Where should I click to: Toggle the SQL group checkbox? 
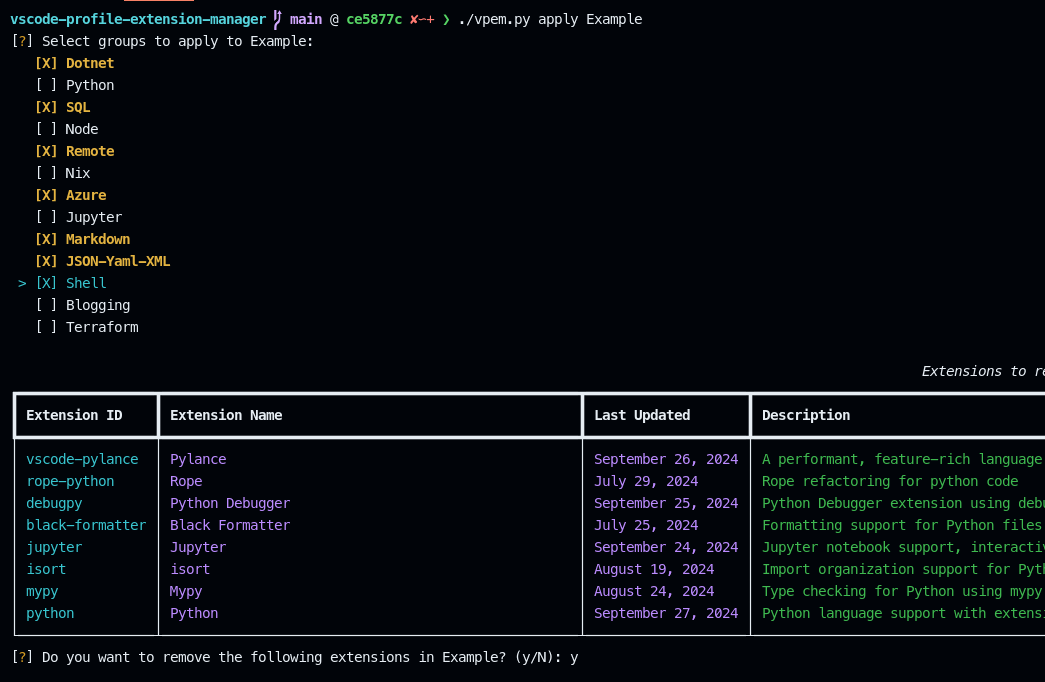pyautogui.click(x=46, y=107)
